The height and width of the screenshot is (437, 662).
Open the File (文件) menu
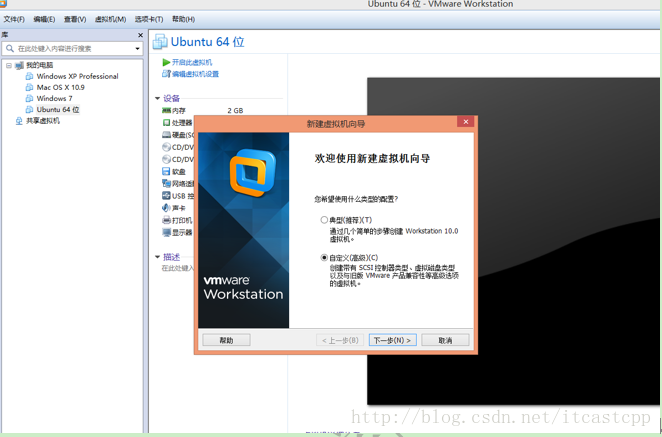14,19
